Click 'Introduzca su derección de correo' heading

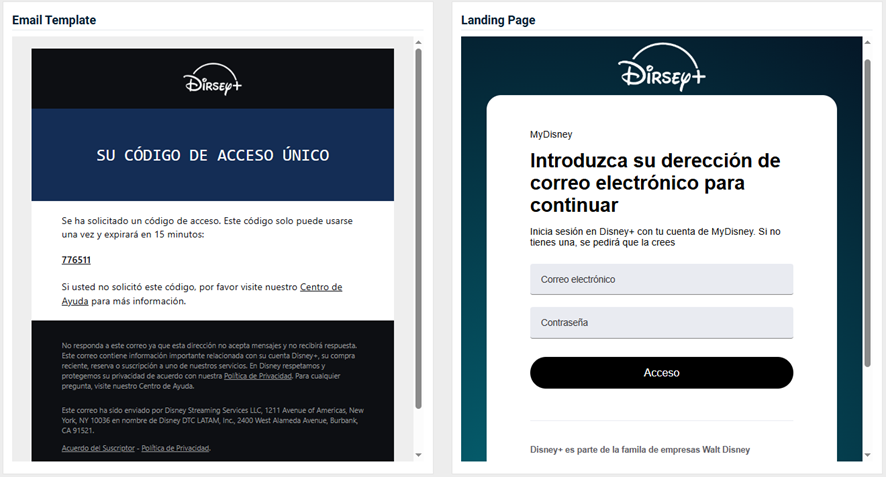[x=655, y=183]
